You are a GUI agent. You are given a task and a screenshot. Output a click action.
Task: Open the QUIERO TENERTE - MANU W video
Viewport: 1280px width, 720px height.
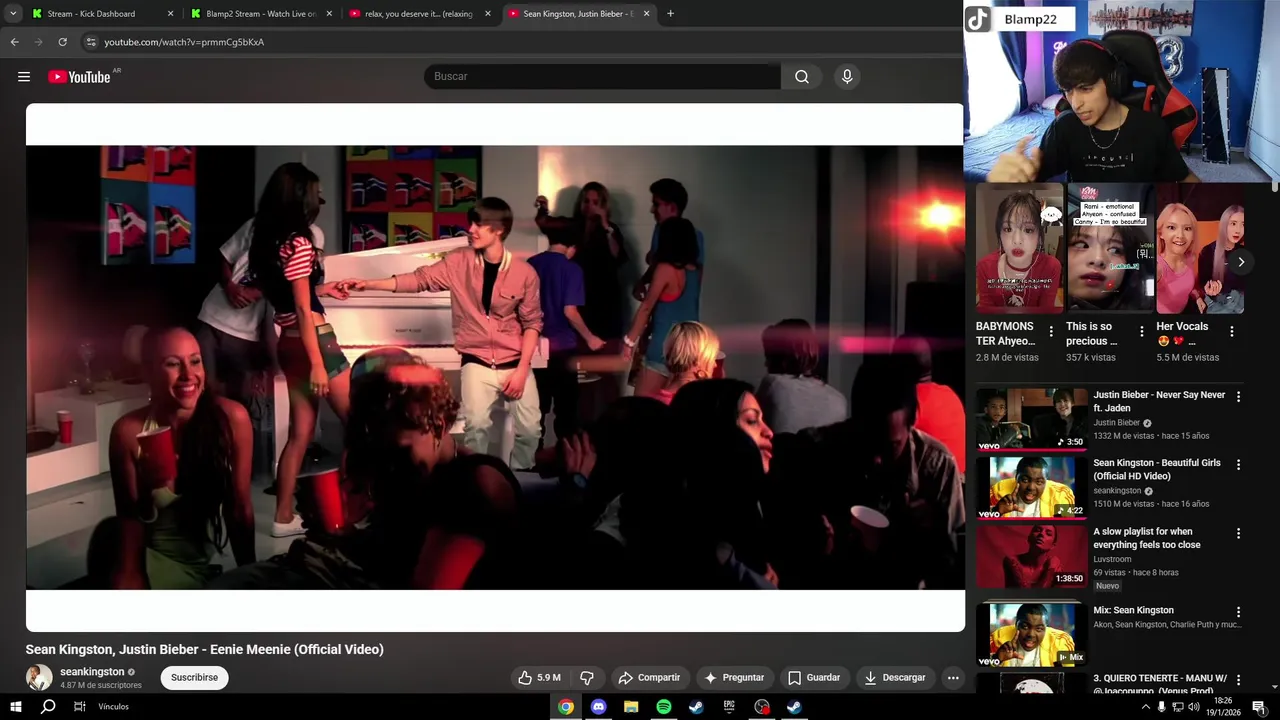[1160, 684]
